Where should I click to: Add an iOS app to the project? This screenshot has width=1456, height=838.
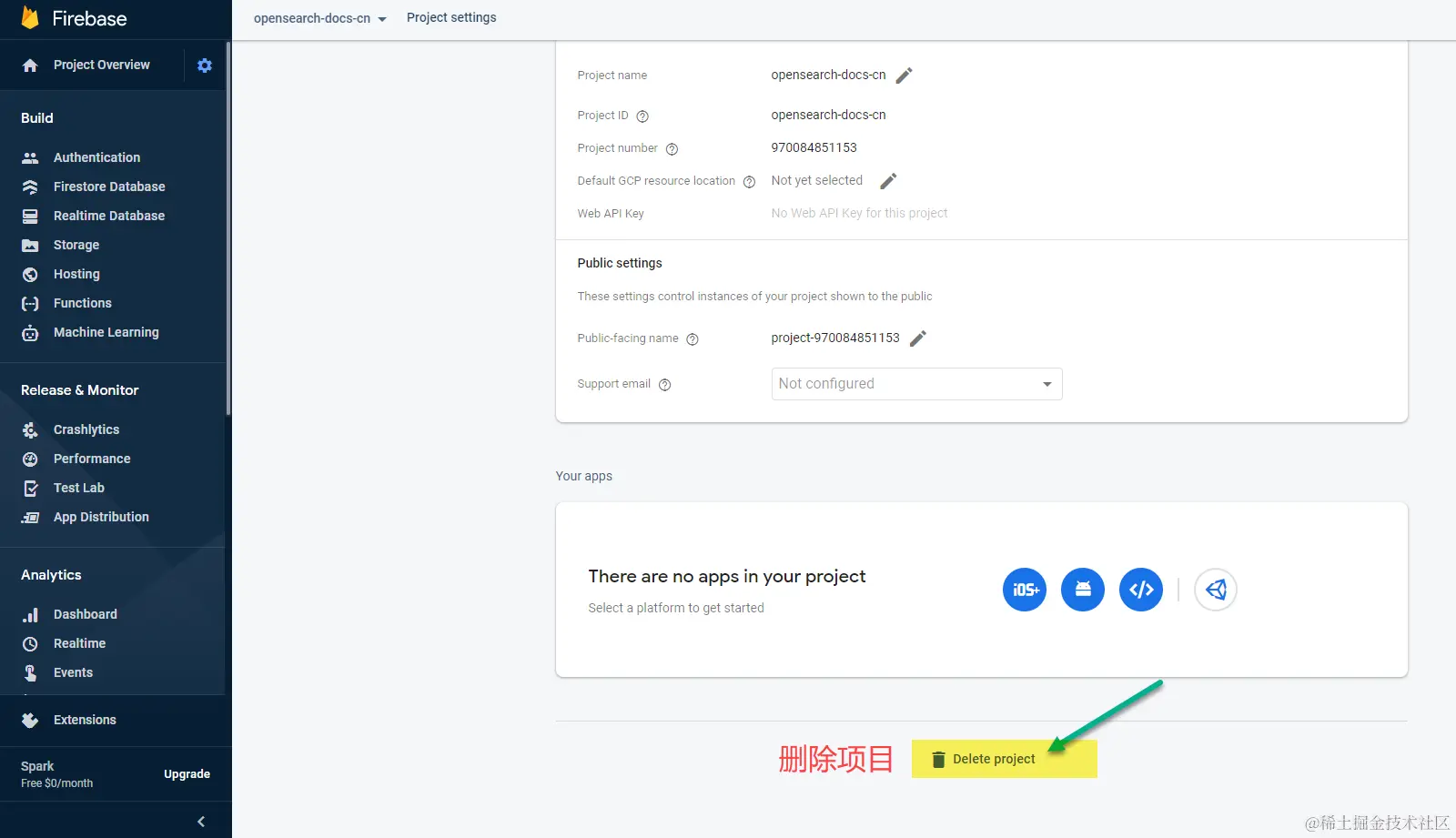(1024, 590)
